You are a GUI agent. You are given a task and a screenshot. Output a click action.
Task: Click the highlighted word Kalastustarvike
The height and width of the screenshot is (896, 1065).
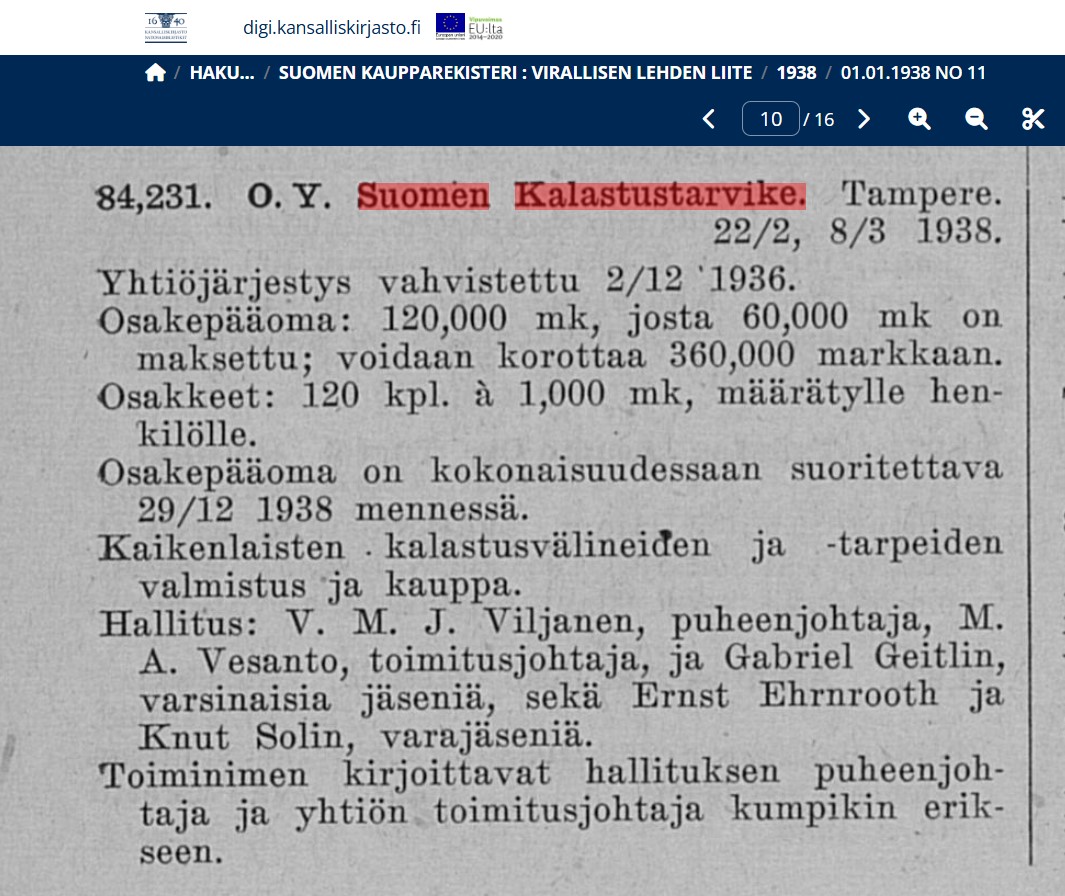[659, 195]
